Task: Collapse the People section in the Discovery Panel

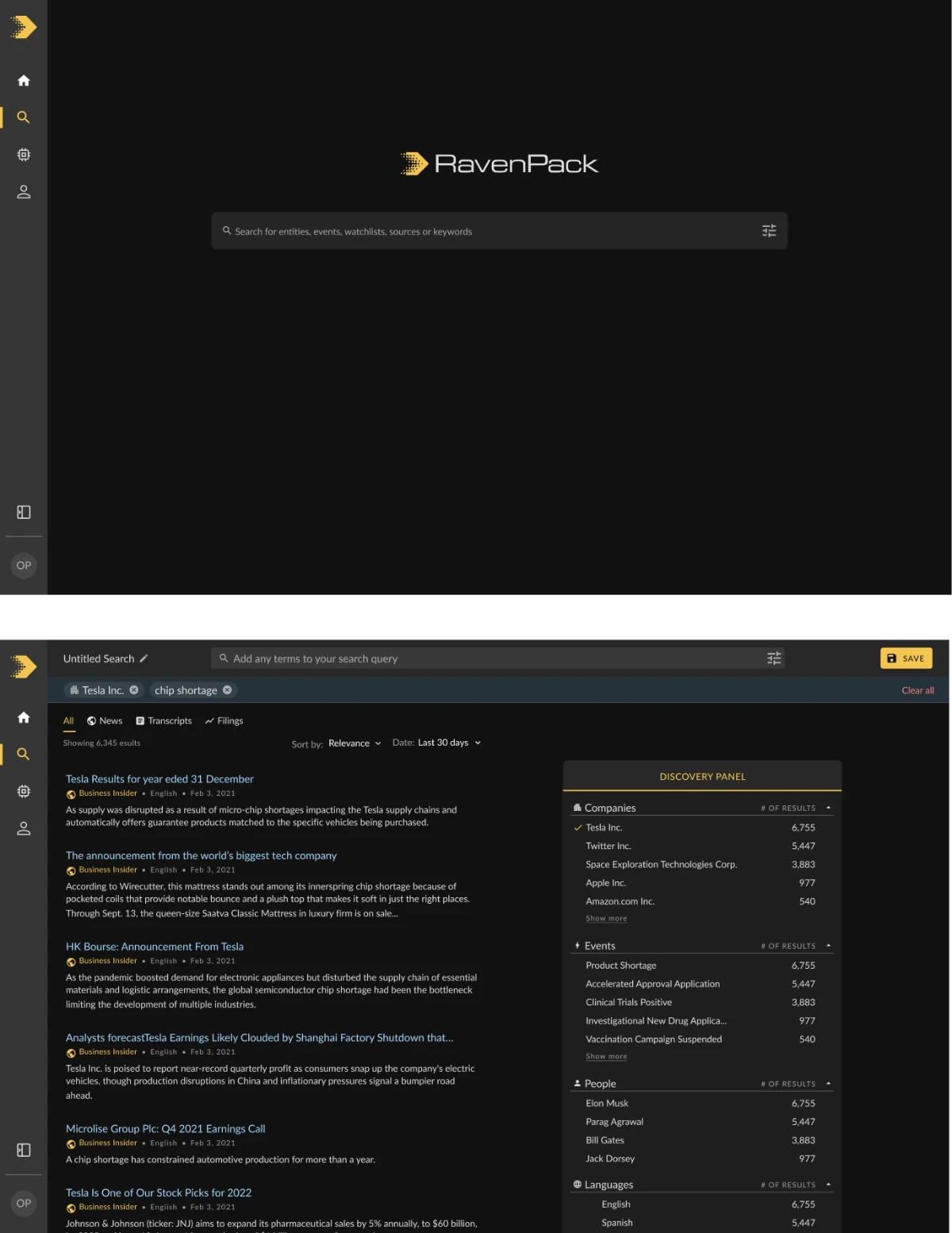Action: (828, 1084)
